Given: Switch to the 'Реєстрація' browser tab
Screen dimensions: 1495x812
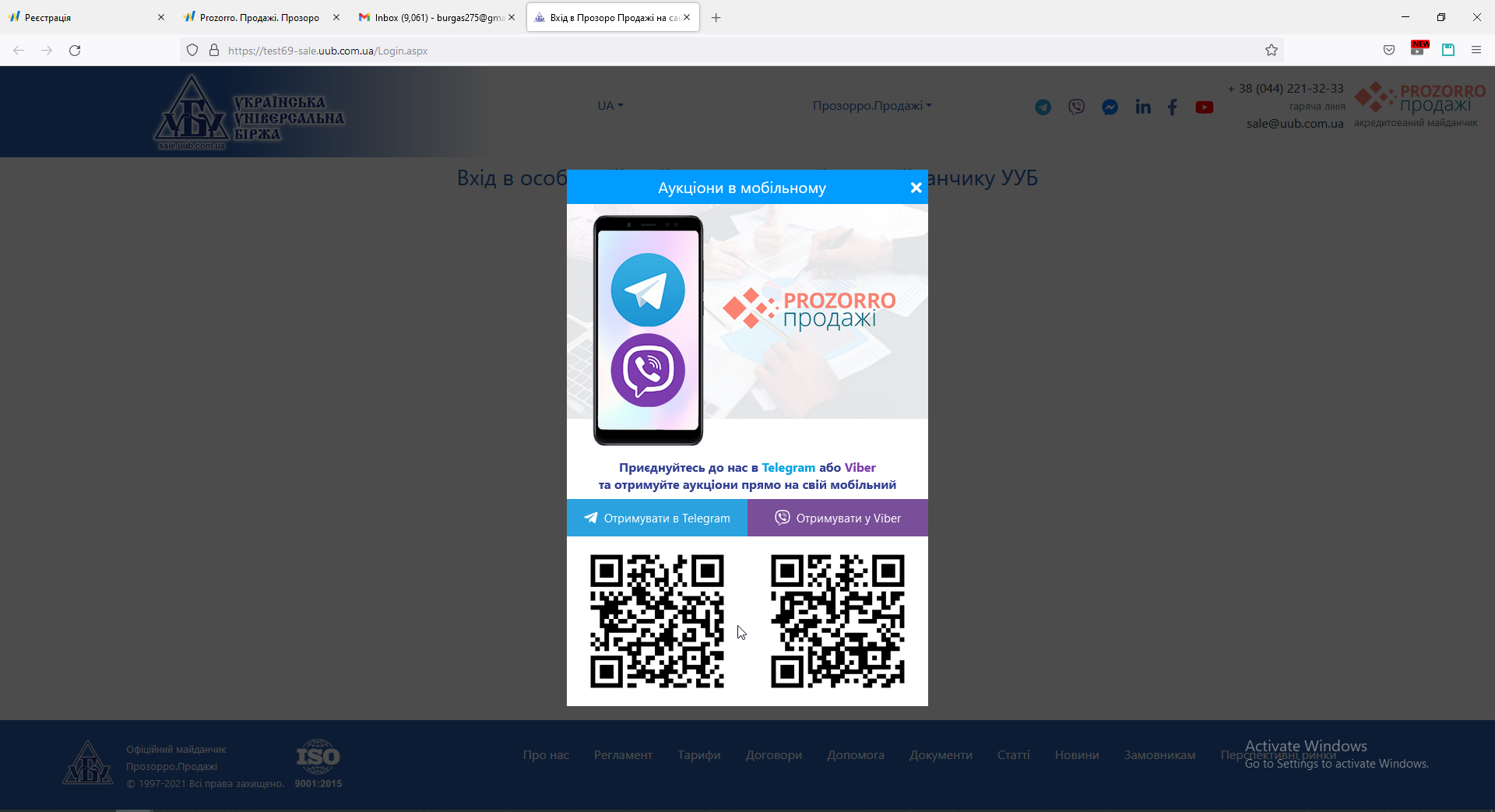Looking at the screenshot, I should (86, 17).
